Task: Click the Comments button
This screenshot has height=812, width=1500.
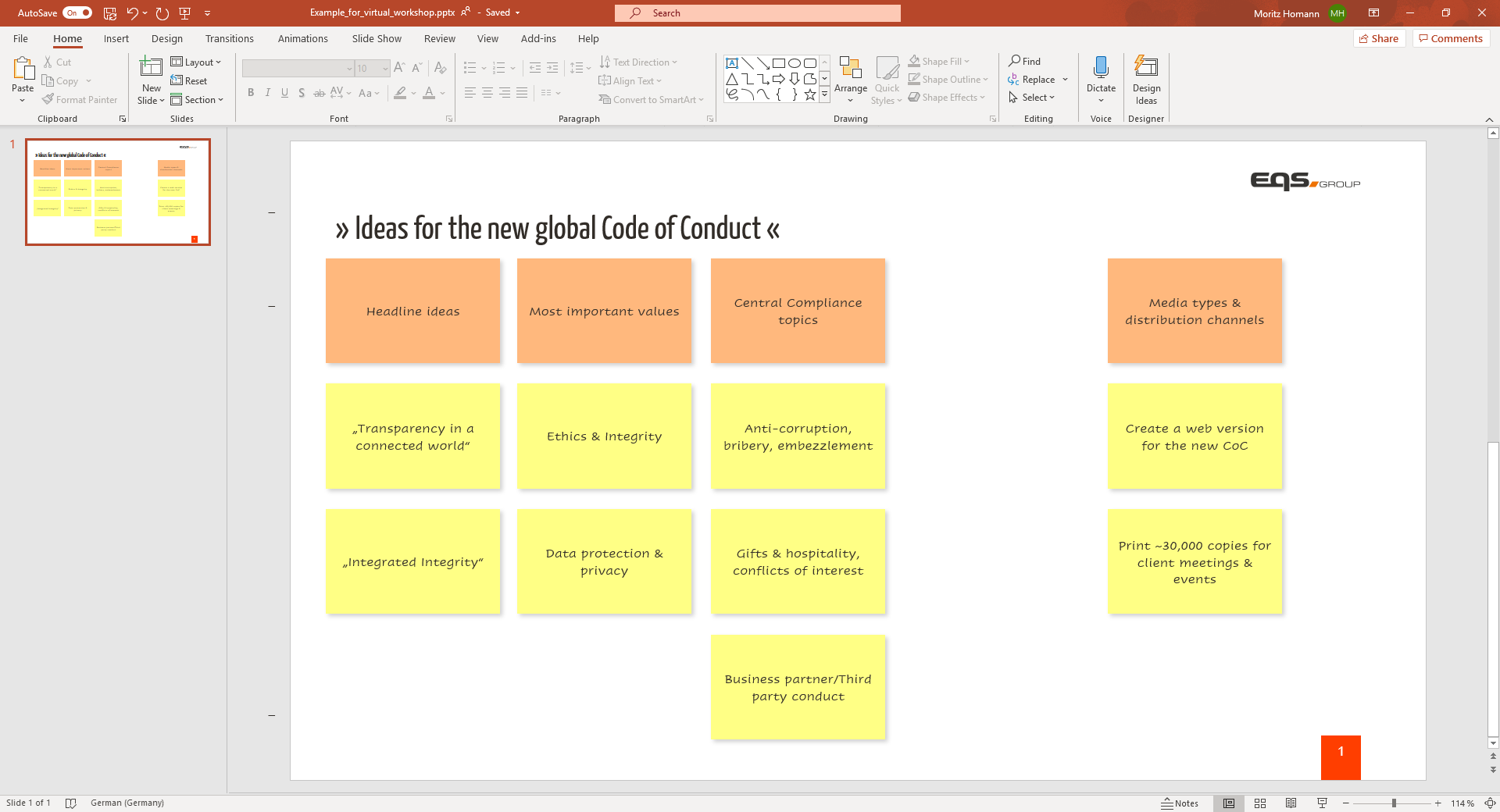Action: [x=1451, y=38]
